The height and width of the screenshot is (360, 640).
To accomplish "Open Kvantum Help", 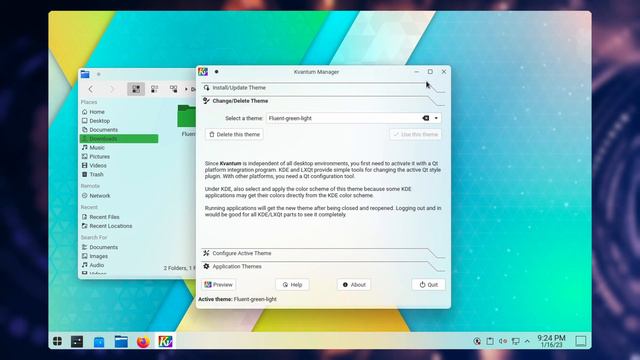I will pos(292,285).
